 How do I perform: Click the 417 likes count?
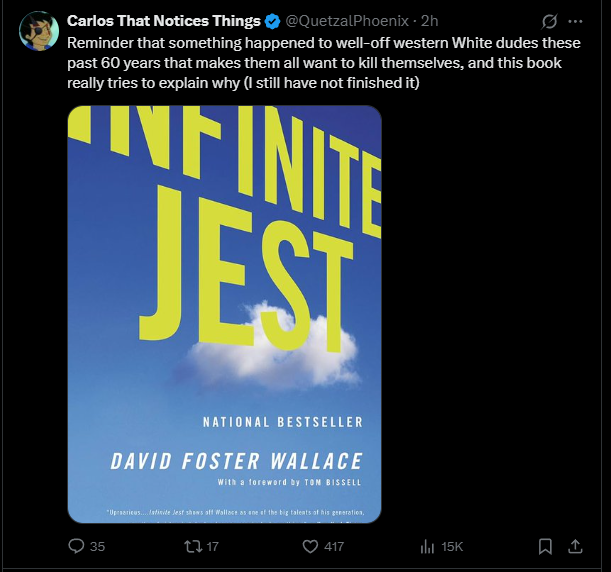334,547
